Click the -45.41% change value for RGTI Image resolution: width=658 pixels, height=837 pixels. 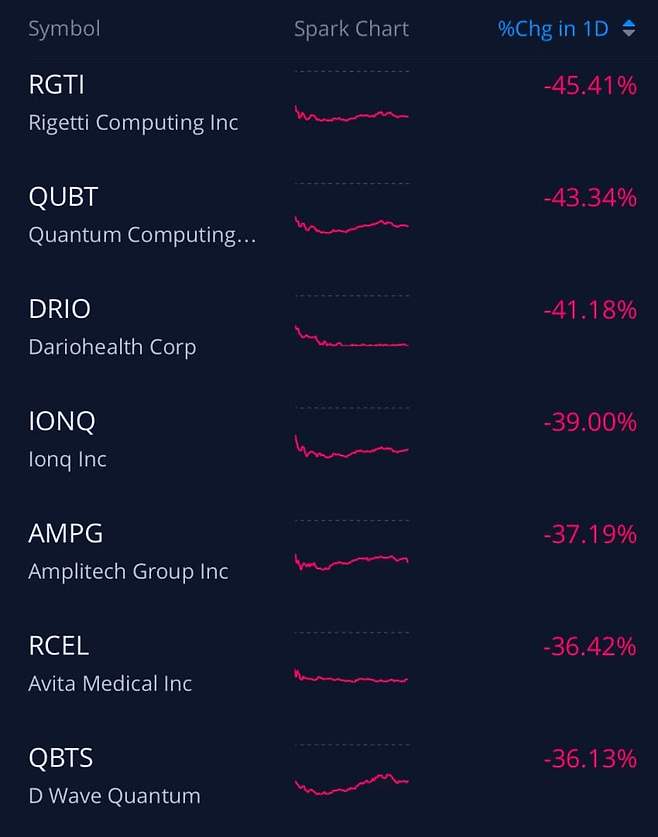click(x=590, y=86)
